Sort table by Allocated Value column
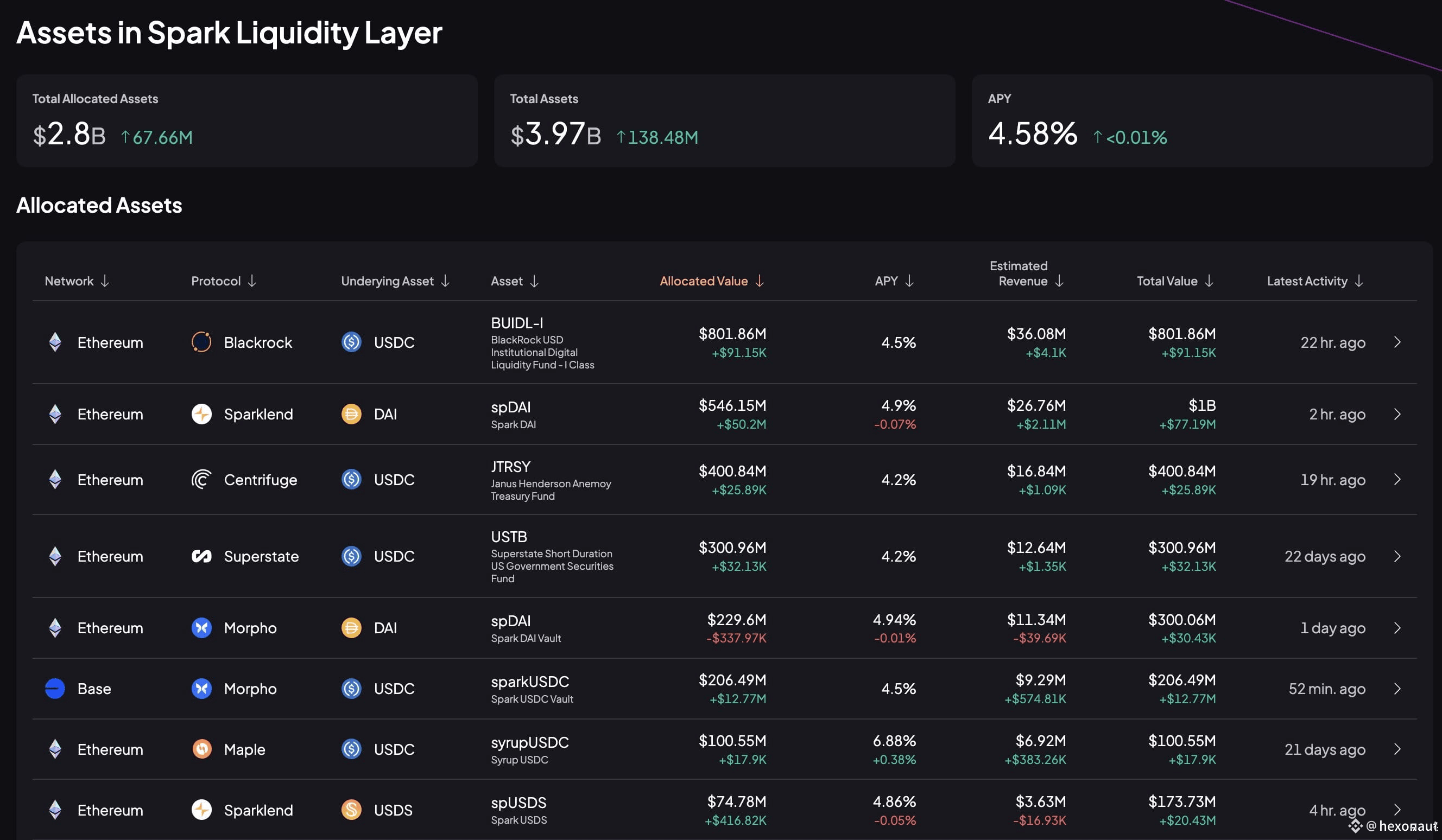Image resolution: width=1442 pixels, height=840 pixels. pos(712,281)
